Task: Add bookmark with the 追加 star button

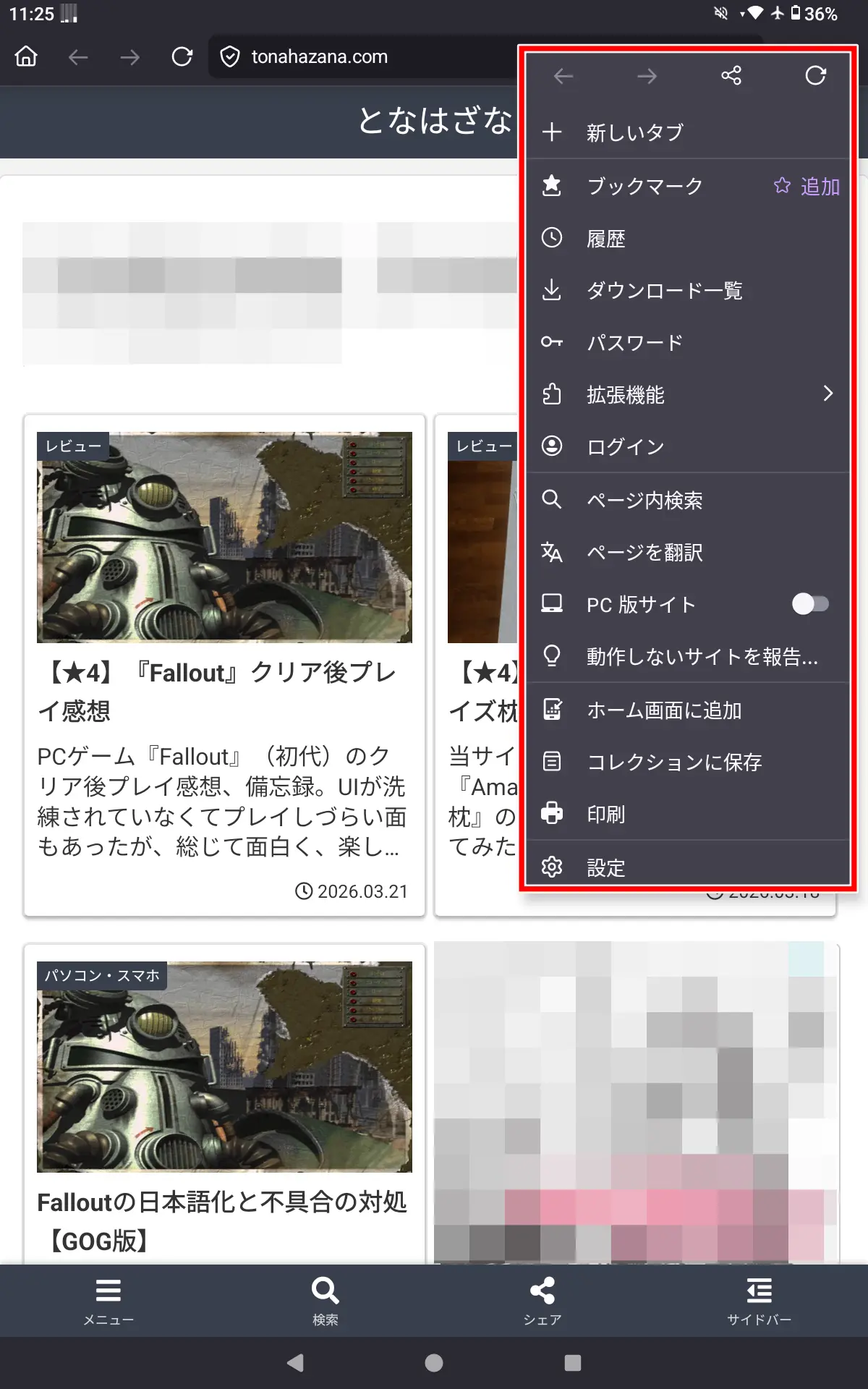Action: coord(807,187)
